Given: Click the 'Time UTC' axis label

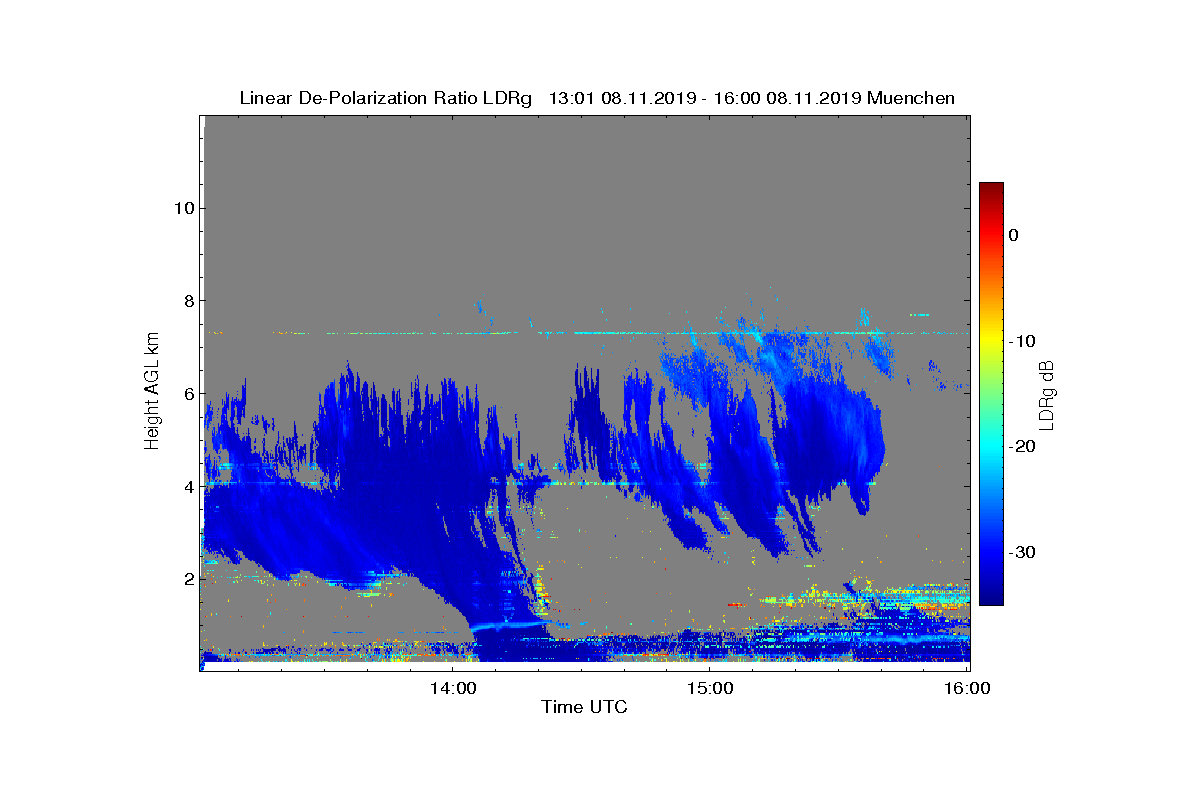Looking at the screenshot, I should coord(584,708).
